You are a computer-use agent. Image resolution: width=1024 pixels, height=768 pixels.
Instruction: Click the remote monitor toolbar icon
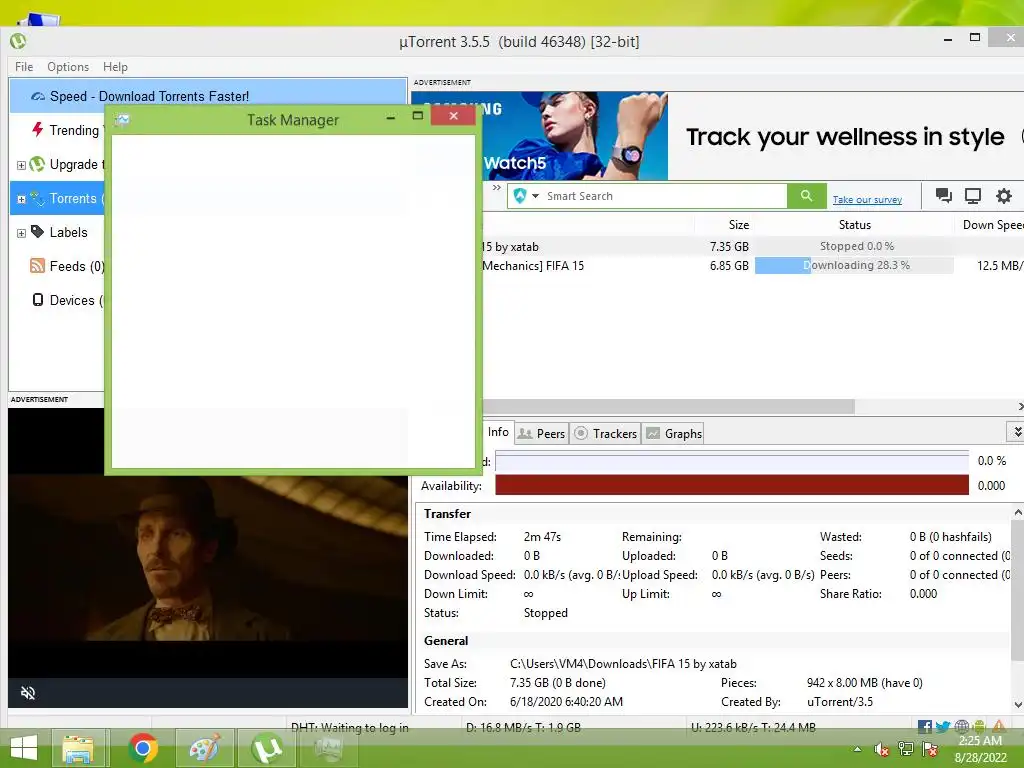coord(973,195)
